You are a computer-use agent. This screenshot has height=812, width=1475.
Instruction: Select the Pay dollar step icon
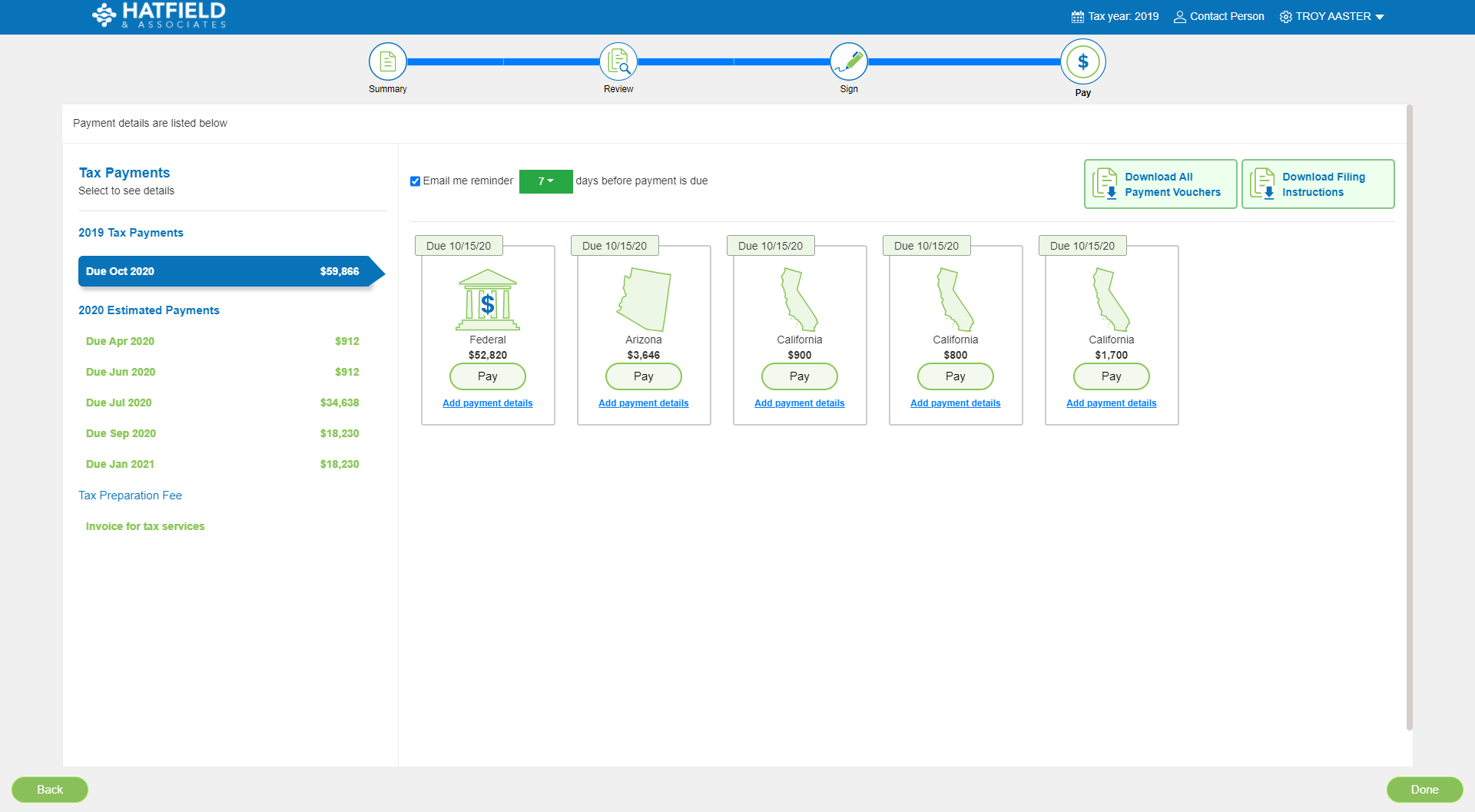[1082, 61]
